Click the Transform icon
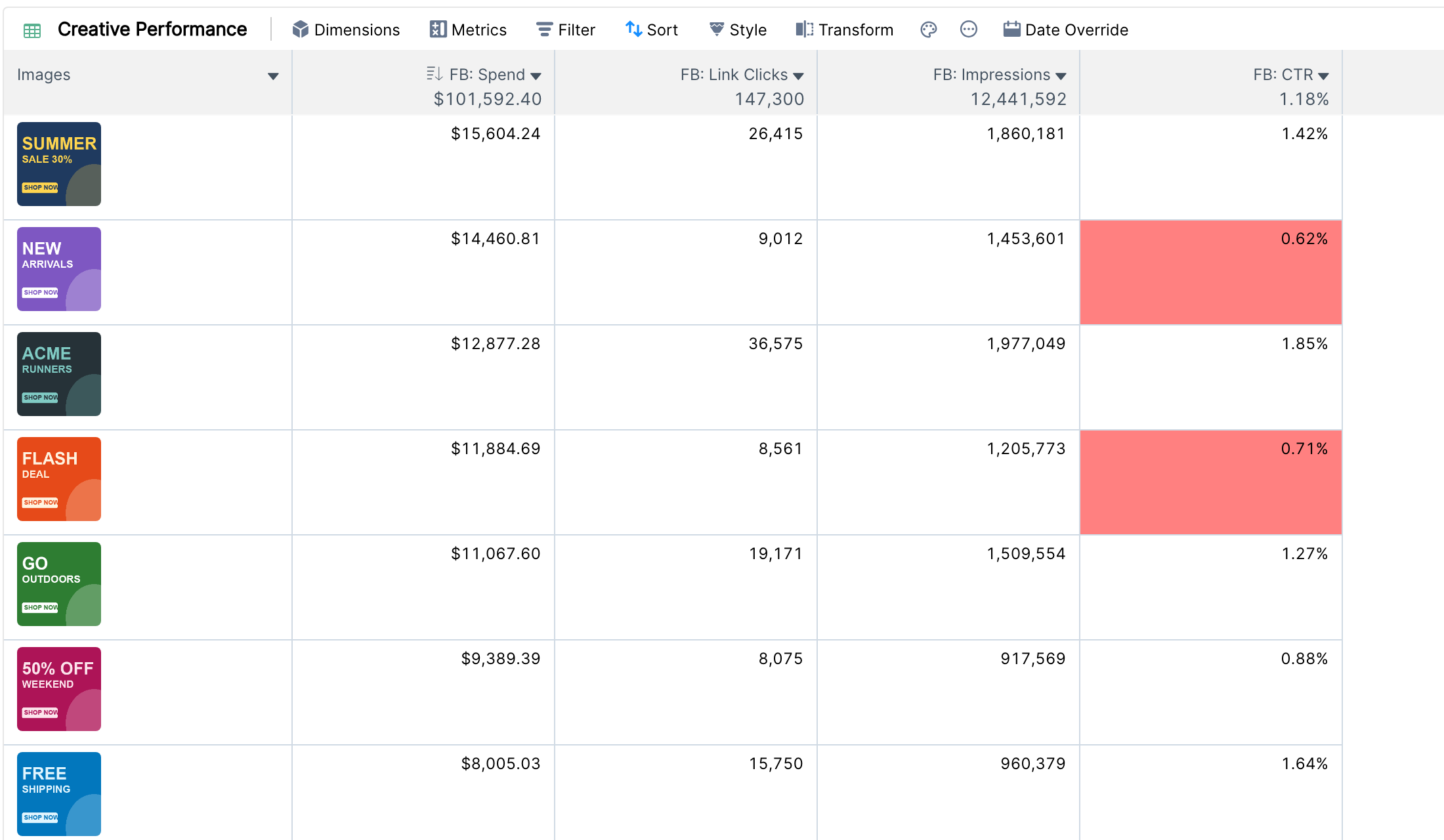The image size is (1444, 840). [805, 30]
